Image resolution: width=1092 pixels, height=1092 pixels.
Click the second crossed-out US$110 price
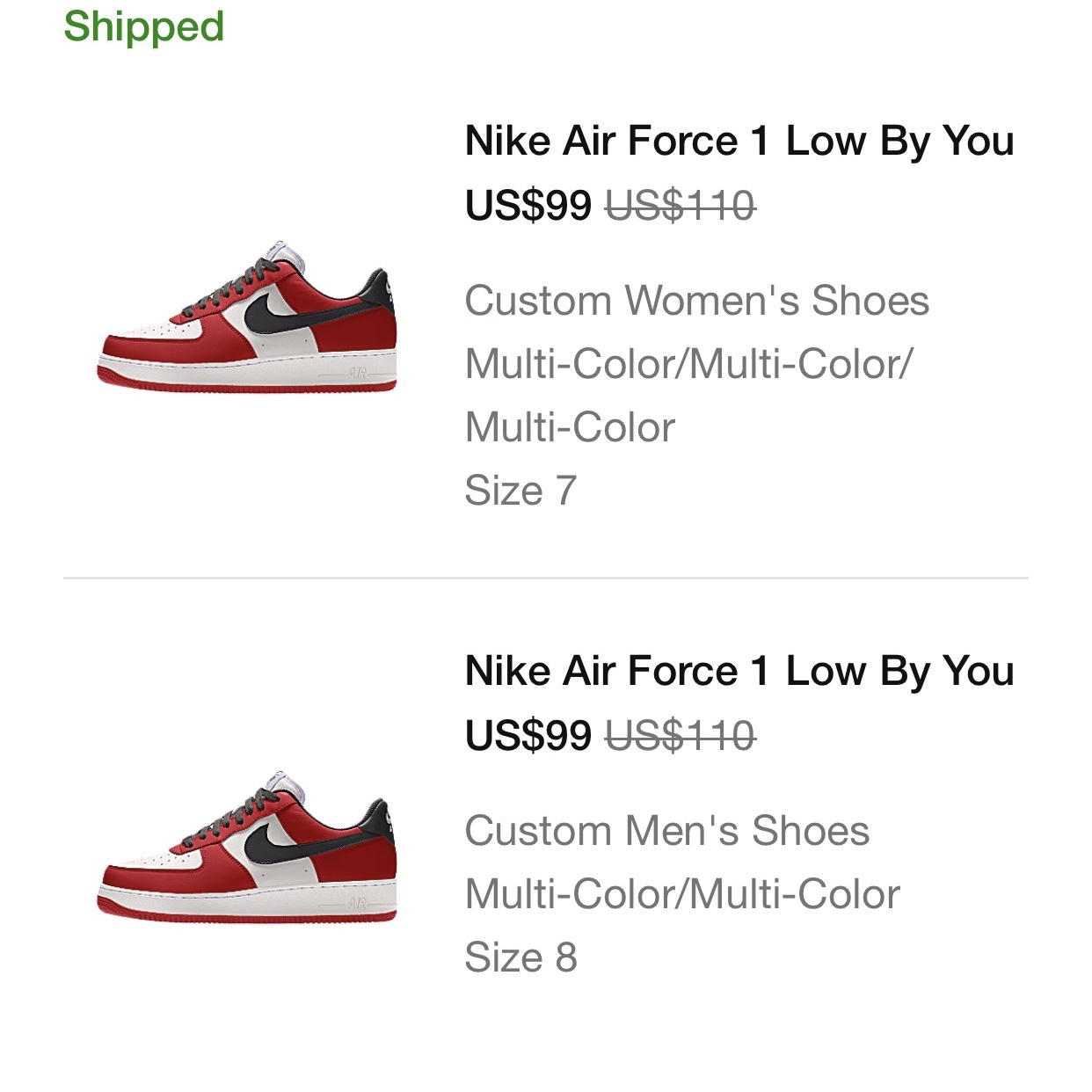pos(681,736)
